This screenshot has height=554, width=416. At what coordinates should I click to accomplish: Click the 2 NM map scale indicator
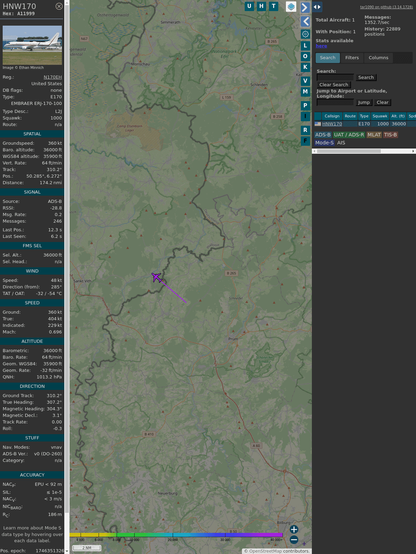[87, 548]
